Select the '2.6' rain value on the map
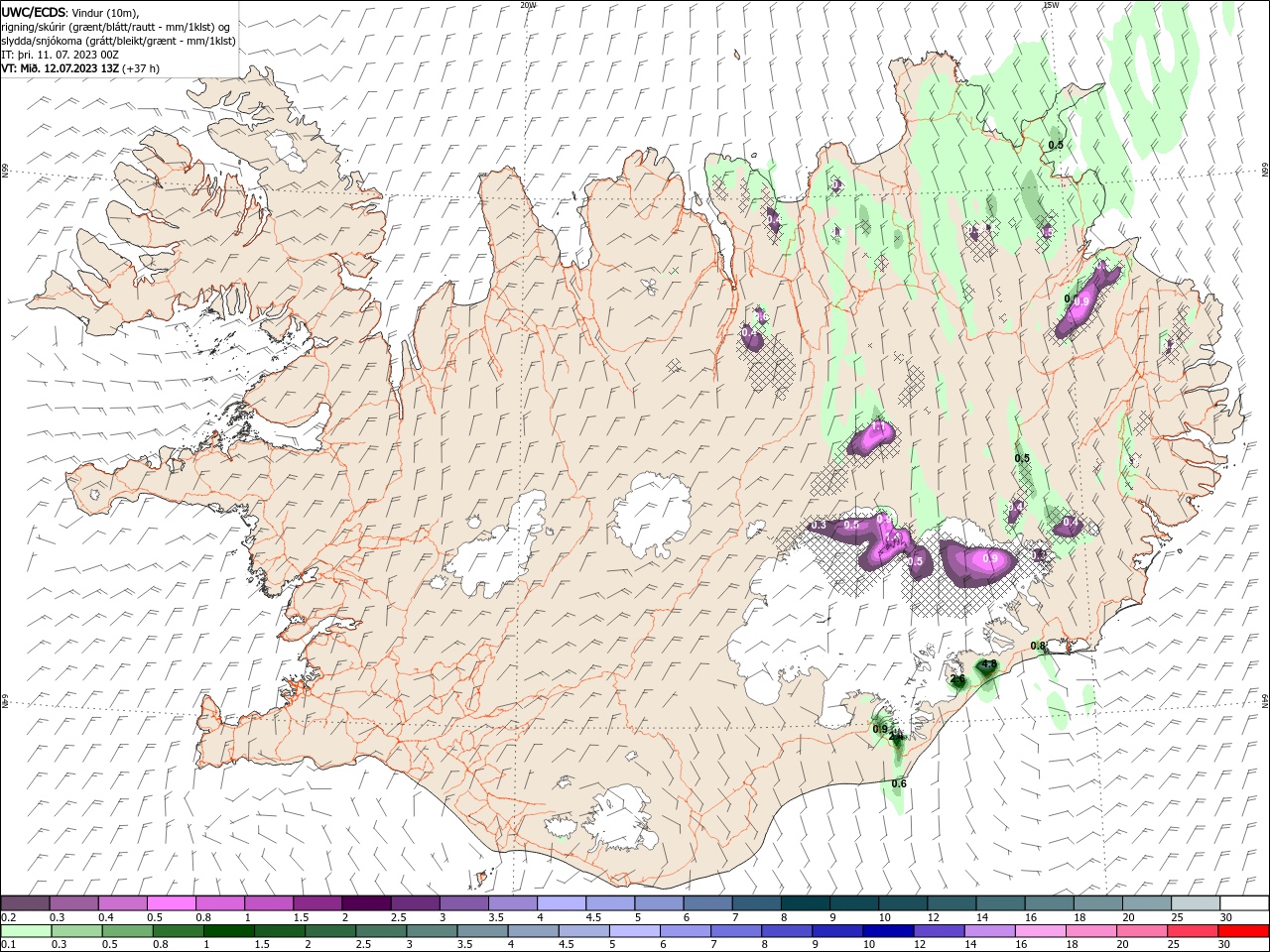This screenshot has height=952, width=1270. pyautogui.click(x=957, y=680)
